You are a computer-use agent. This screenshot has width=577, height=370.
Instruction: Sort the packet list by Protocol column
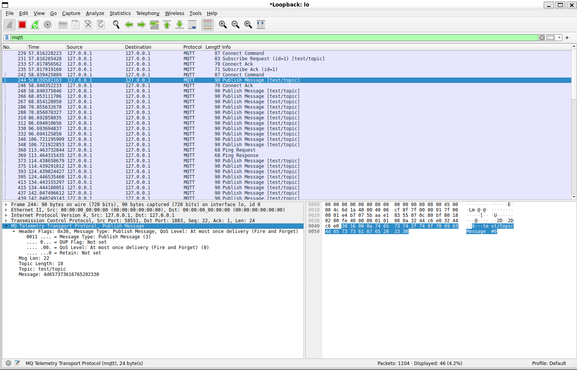193,47
